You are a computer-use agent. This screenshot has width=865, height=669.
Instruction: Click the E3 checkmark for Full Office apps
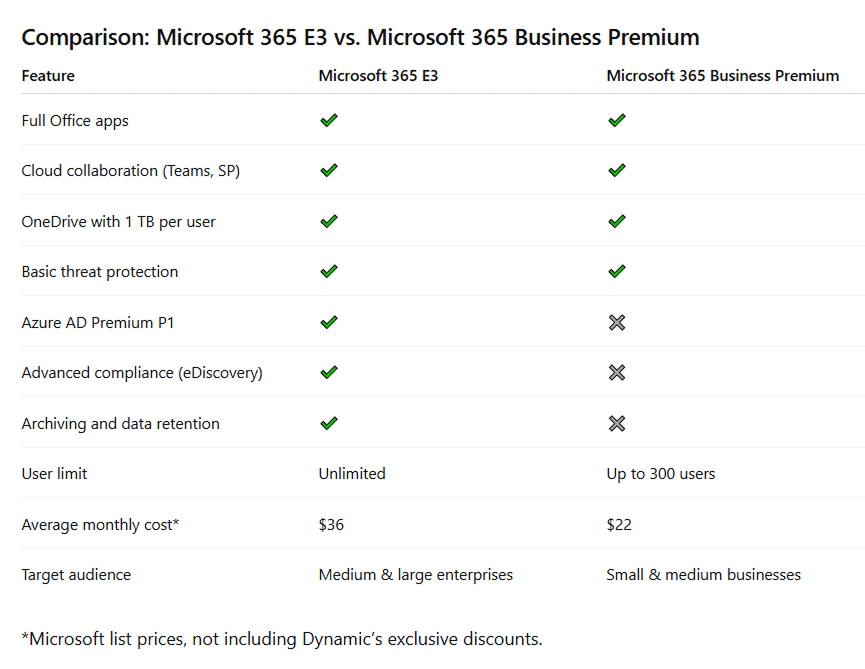(x=328, y=120)
